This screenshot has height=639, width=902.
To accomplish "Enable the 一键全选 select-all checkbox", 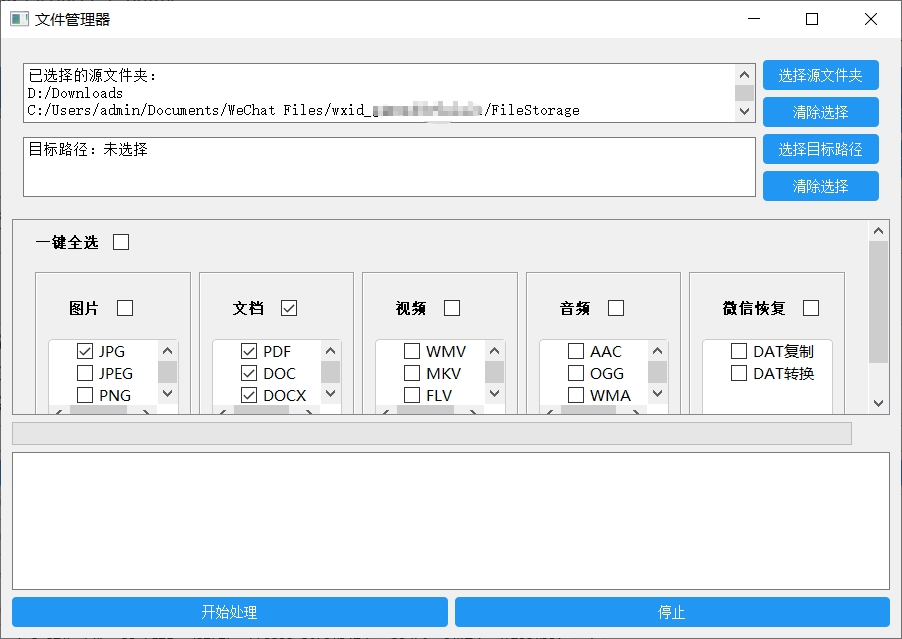I will tap(121, 242).
